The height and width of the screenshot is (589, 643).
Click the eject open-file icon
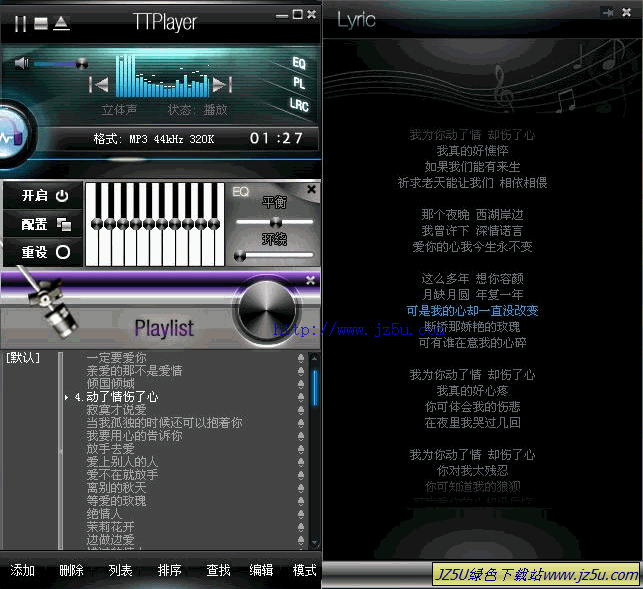(61, 23)
